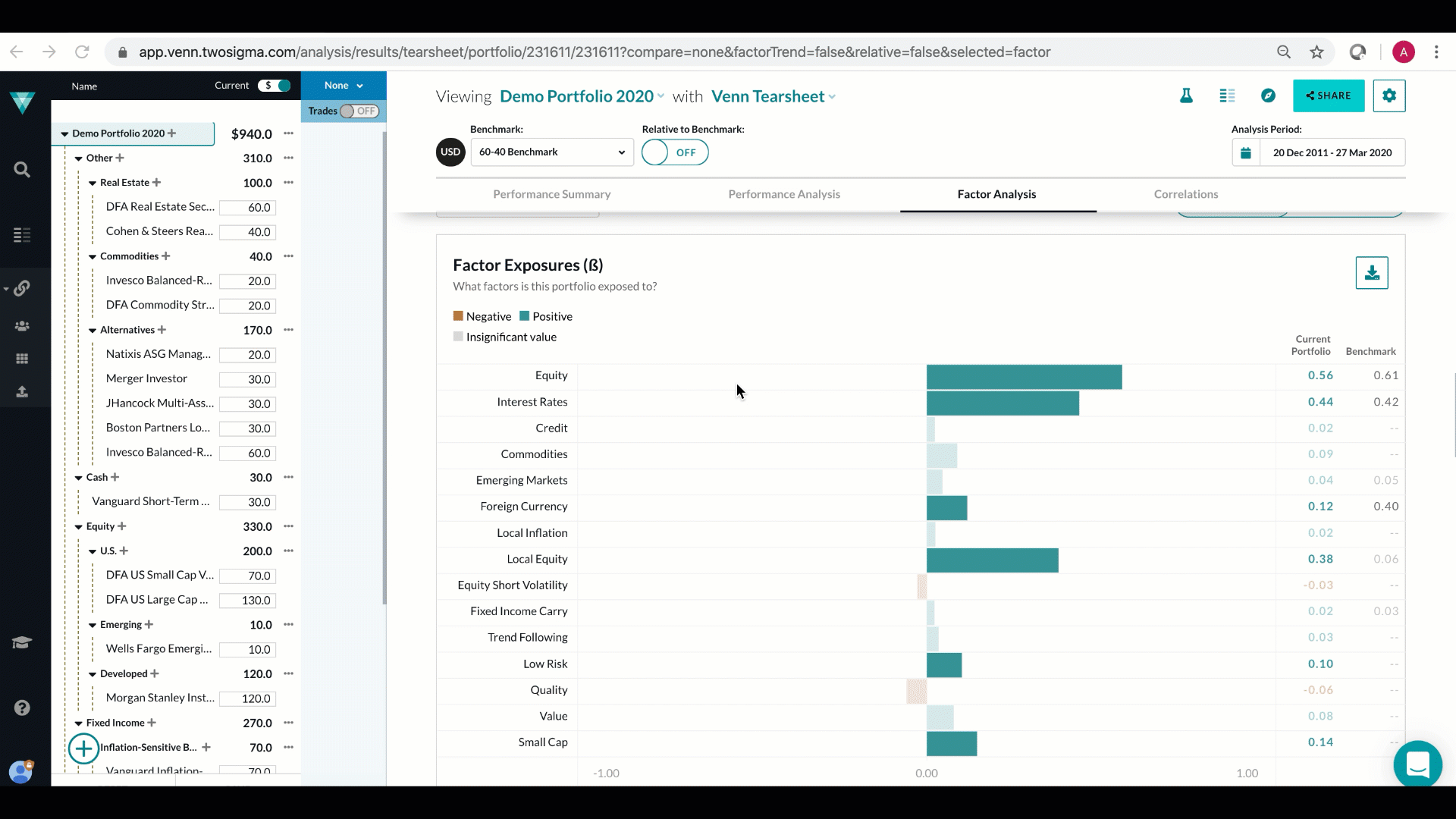The image size is (1456, 819).
Task: Select Morgan Stanley Inst... holding
Action: tap(160, 698)
